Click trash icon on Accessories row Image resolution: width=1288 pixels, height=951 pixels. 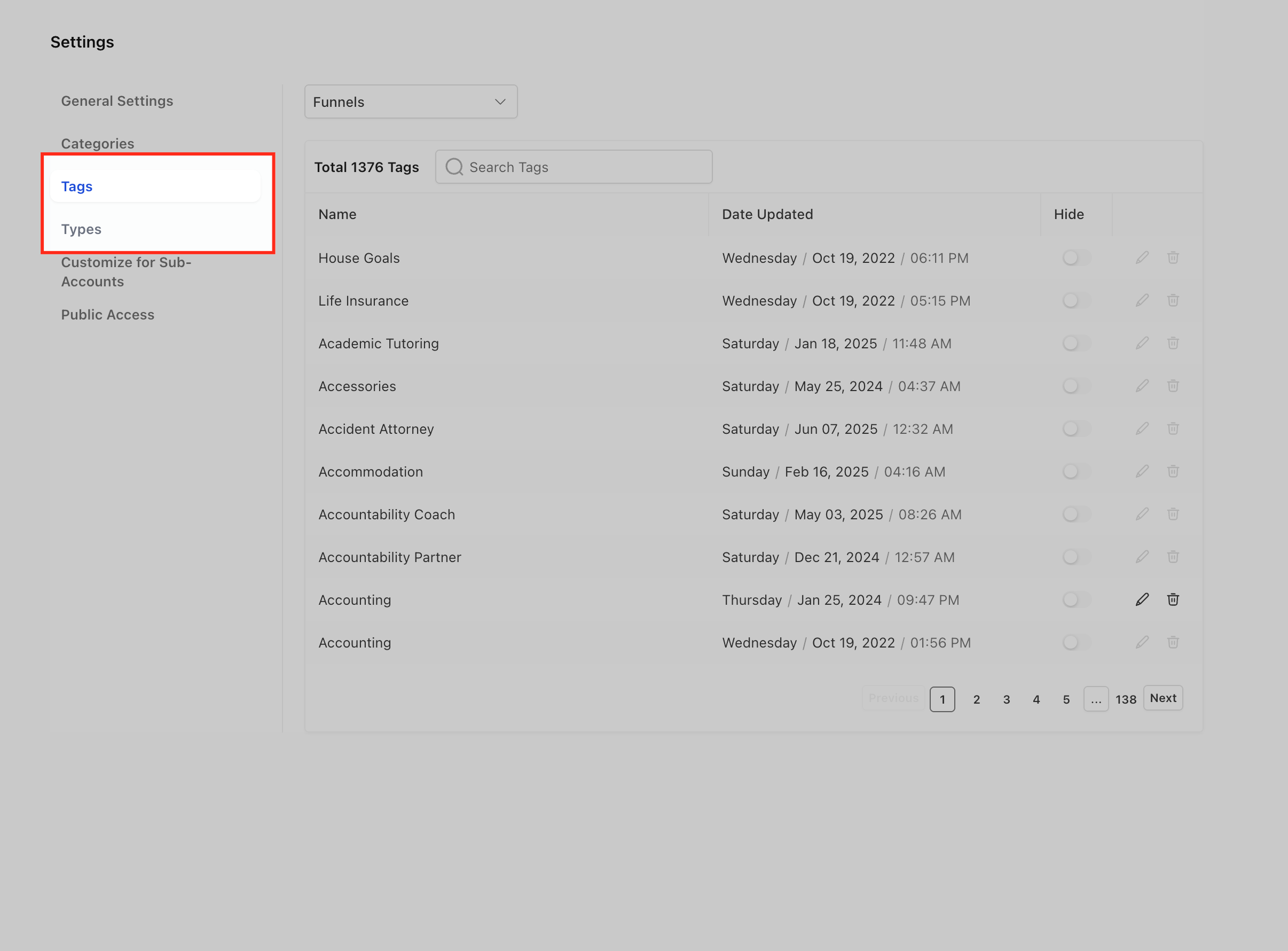click(1172, 386)
